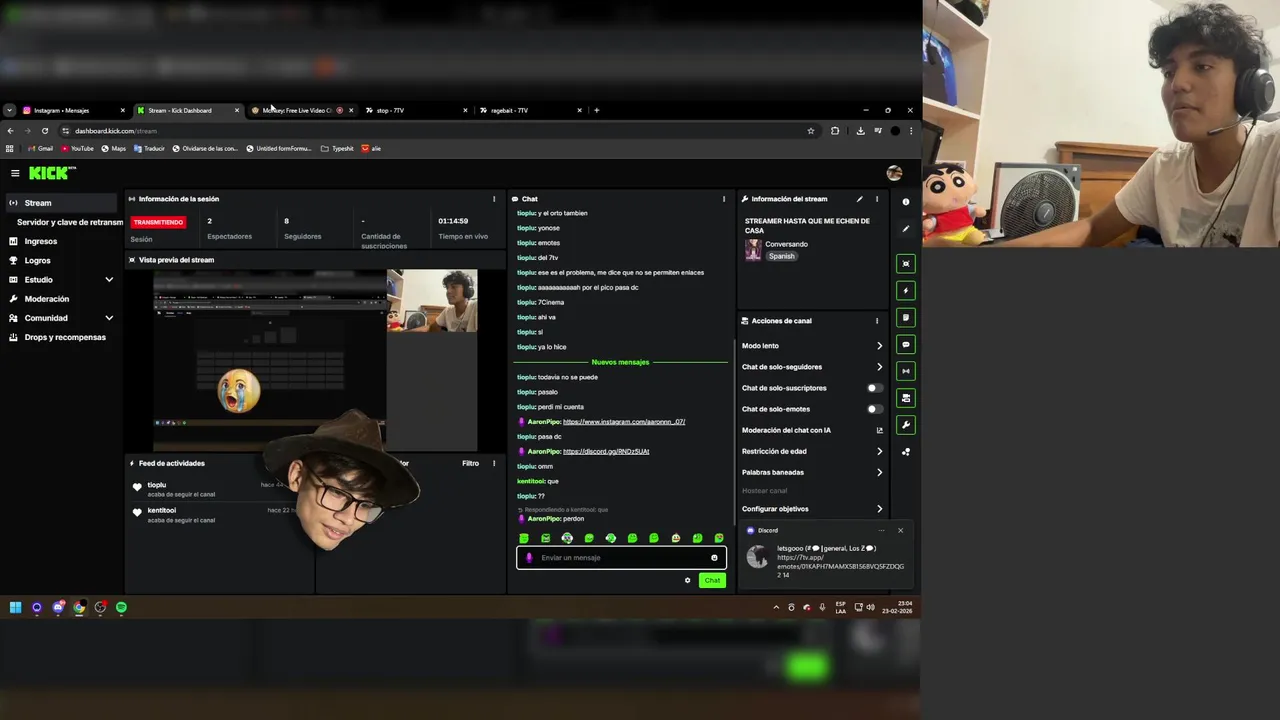Image resolution: width=1280 pixels, height=720 pixels.
Task: Click the layout dots icon in rail
Action: click(906, 452)
